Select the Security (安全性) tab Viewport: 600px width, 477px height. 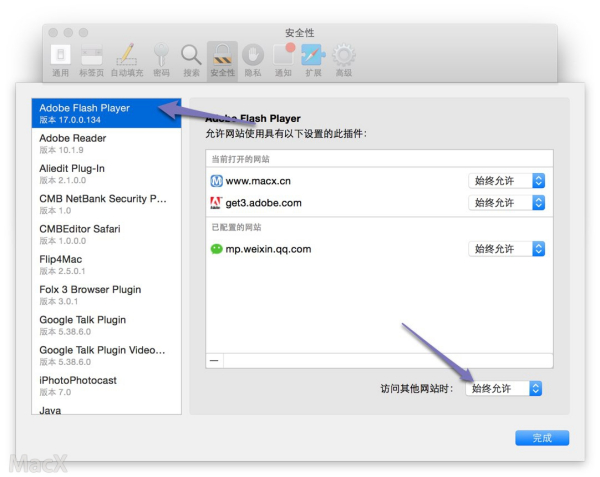point(222,60)
